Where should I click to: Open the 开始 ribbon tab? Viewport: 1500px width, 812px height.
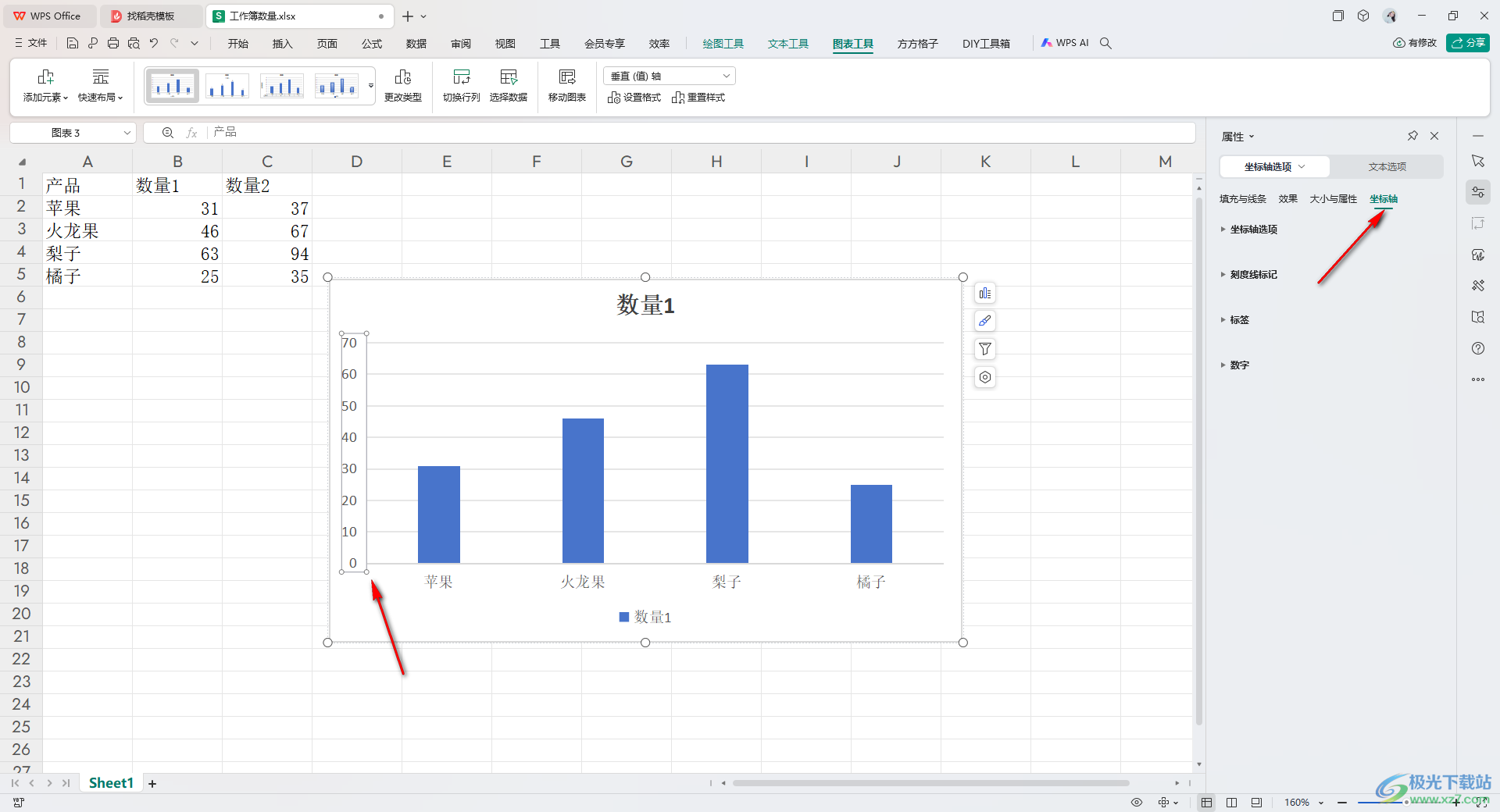pos(238,44)
